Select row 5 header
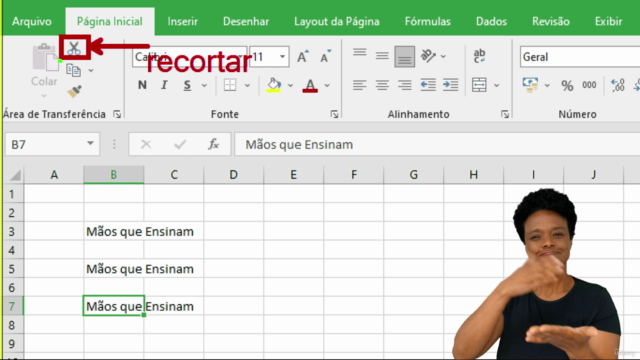This screenshot has width=640, height=360. [x=12, y=269]
